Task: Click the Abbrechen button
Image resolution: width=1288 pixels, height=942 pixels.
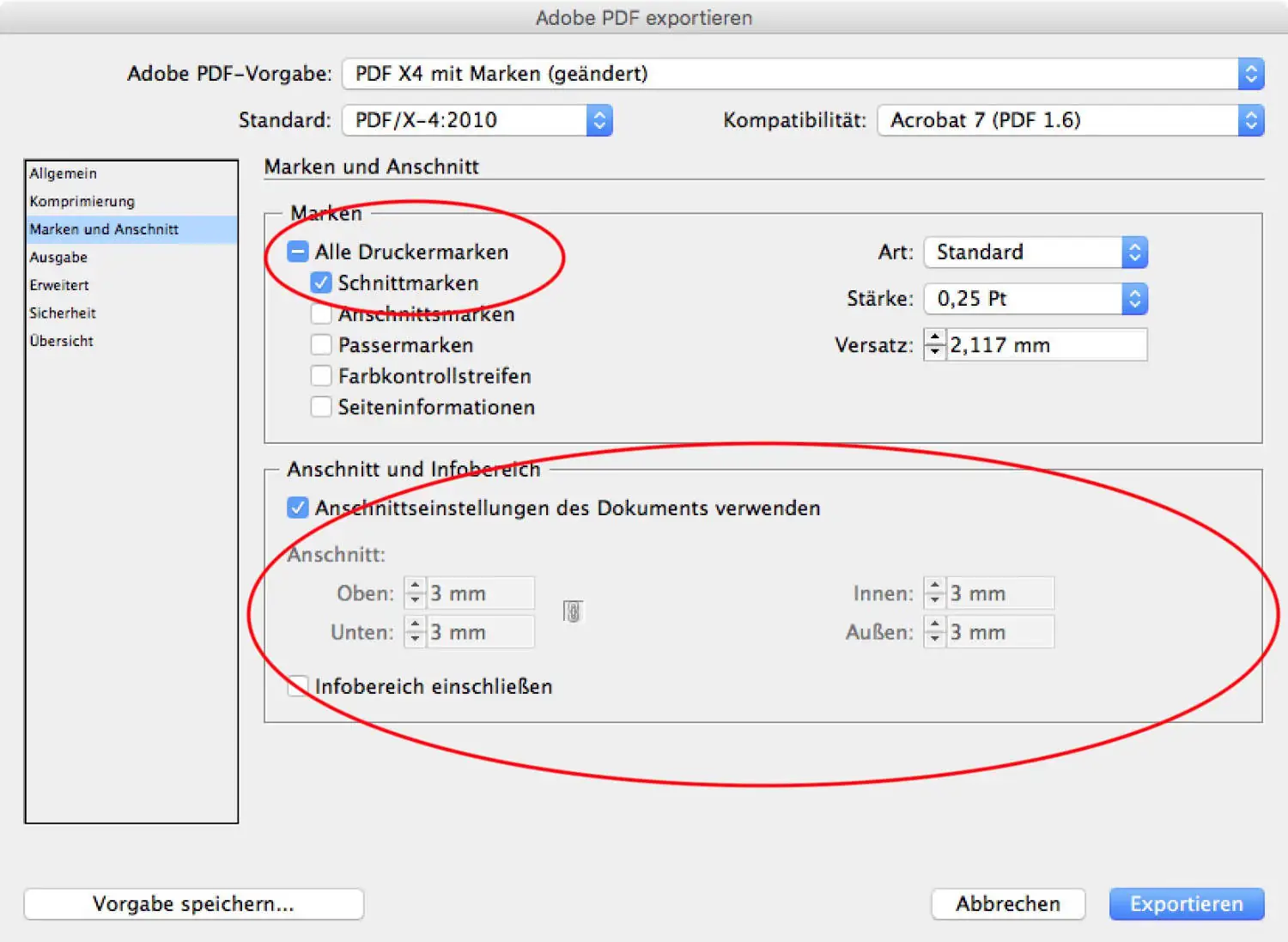Action: click(x=1008, y=904)
